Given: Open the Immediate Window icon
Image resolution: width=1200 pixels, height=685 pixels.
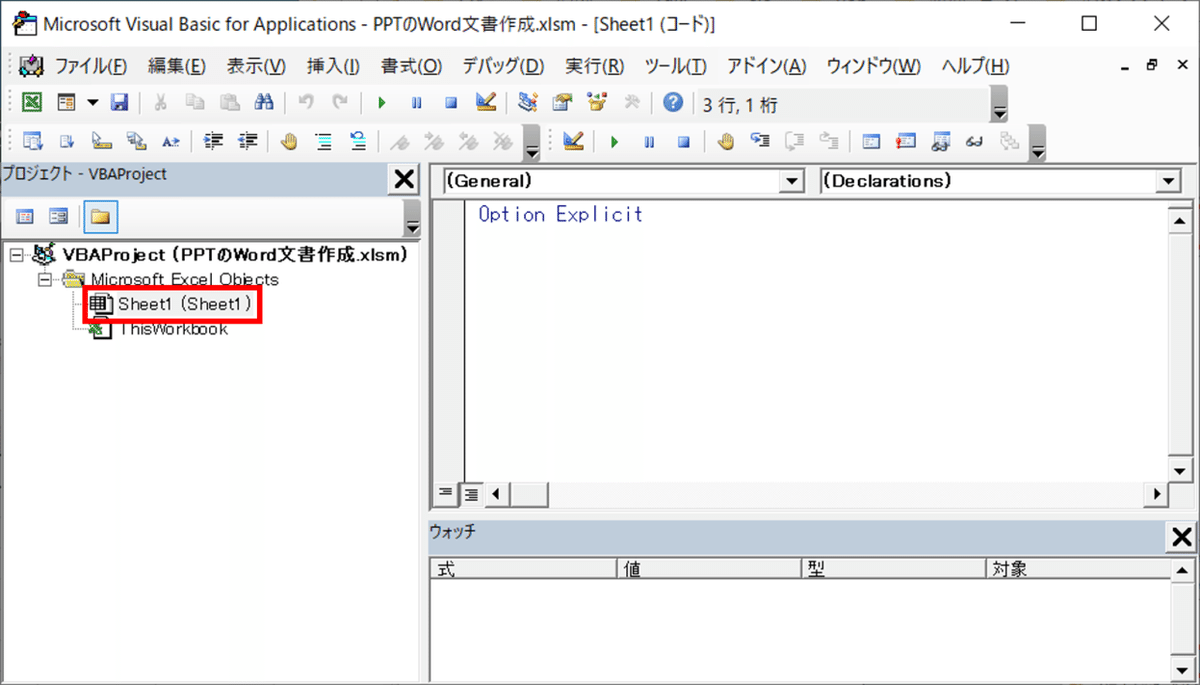Looking at the screenshot, I should coord(906,142).
